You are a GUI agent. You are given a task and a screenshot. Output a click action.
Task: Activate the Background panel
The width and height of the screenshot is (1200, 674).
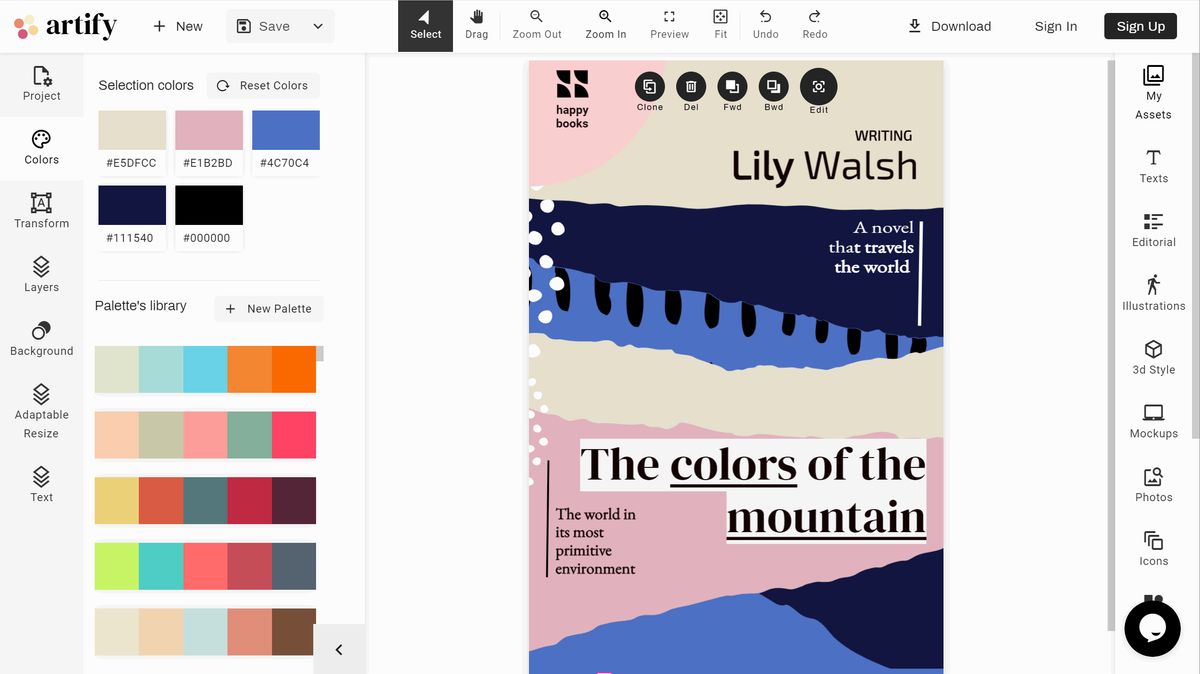pos(41,339)
